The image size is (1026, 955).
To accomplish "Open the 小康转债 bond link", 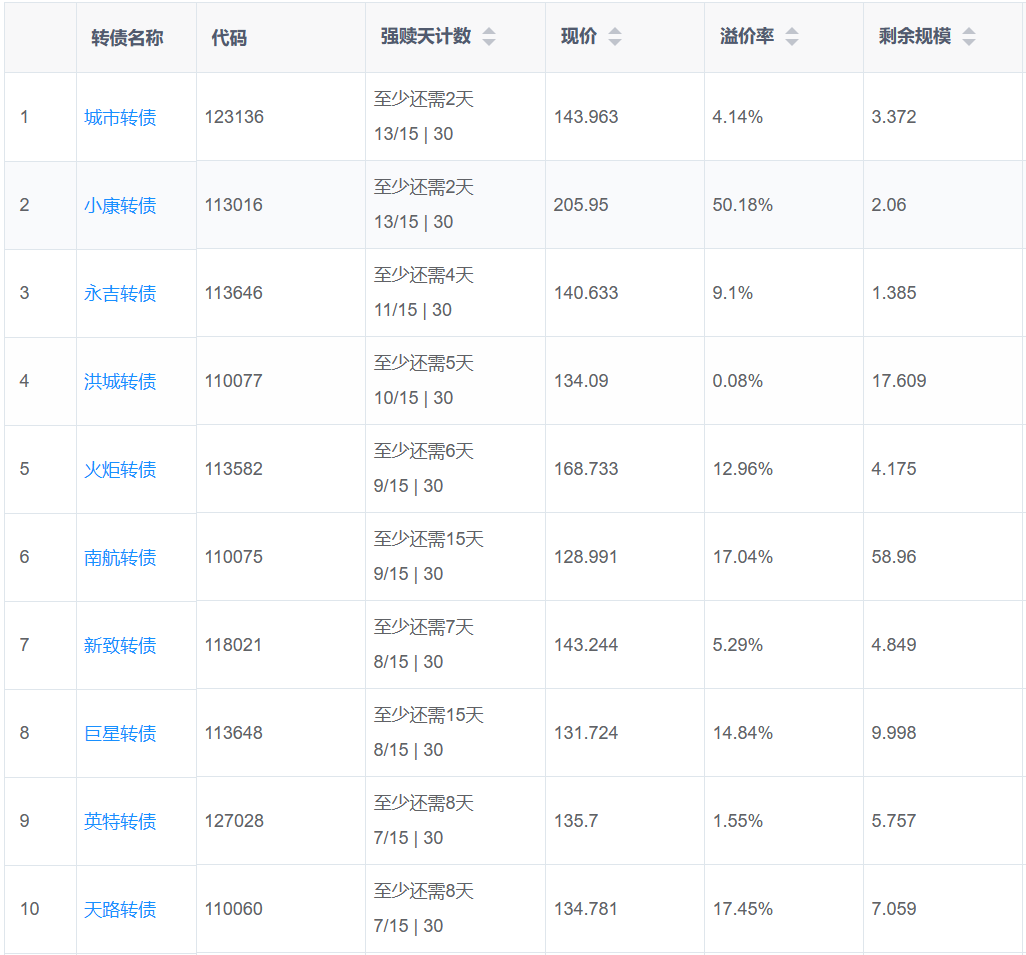I will [x=120, y=206].
